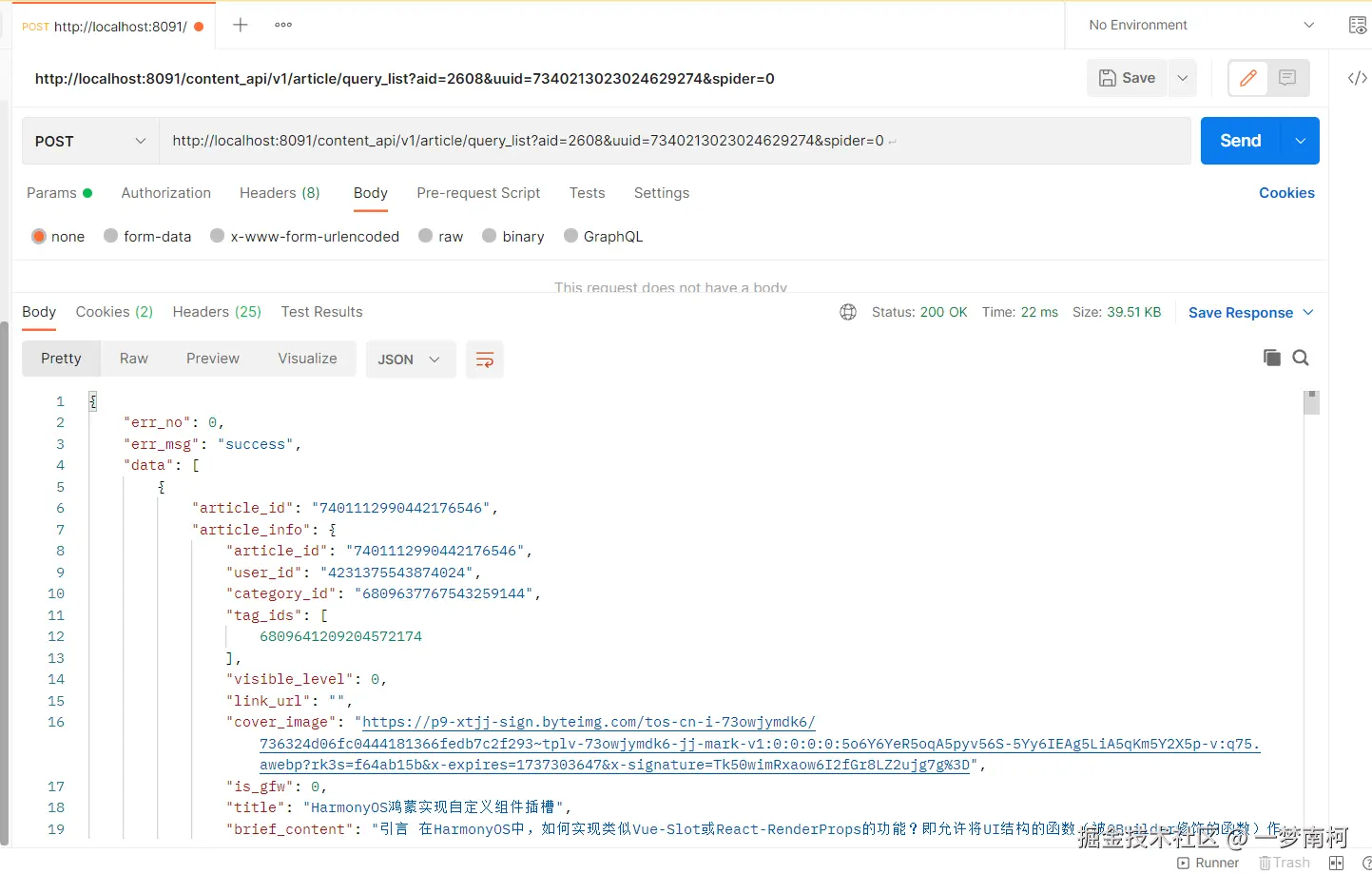Image resolution: width=1372 pixels, height=874 pixels.
Task: Open environment quick look icon
Action: [1357, 25]
